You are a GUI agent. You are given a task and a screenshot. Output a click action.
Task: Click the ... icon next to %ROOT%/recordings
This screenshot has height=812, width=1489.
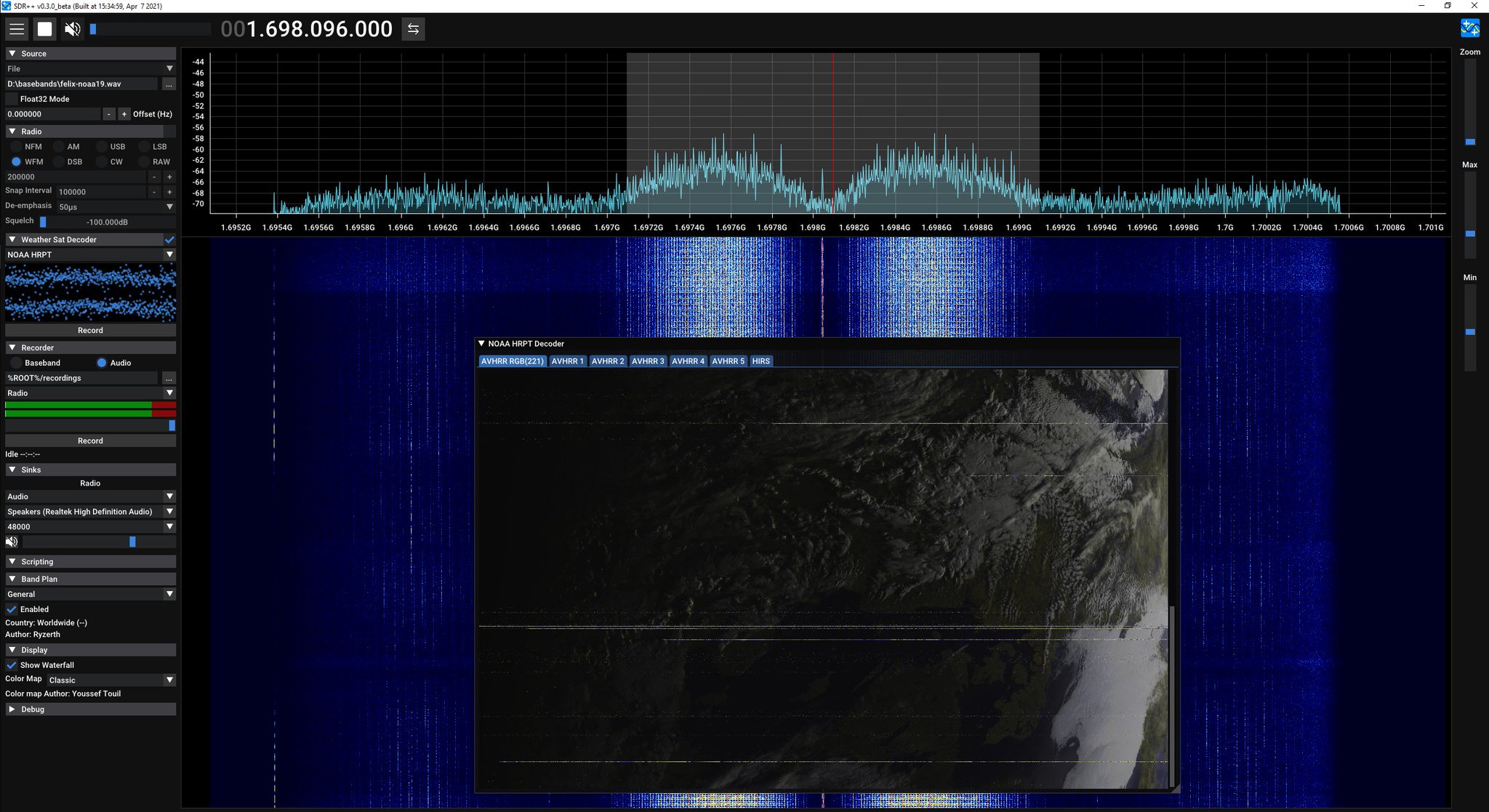coord(168,377)
